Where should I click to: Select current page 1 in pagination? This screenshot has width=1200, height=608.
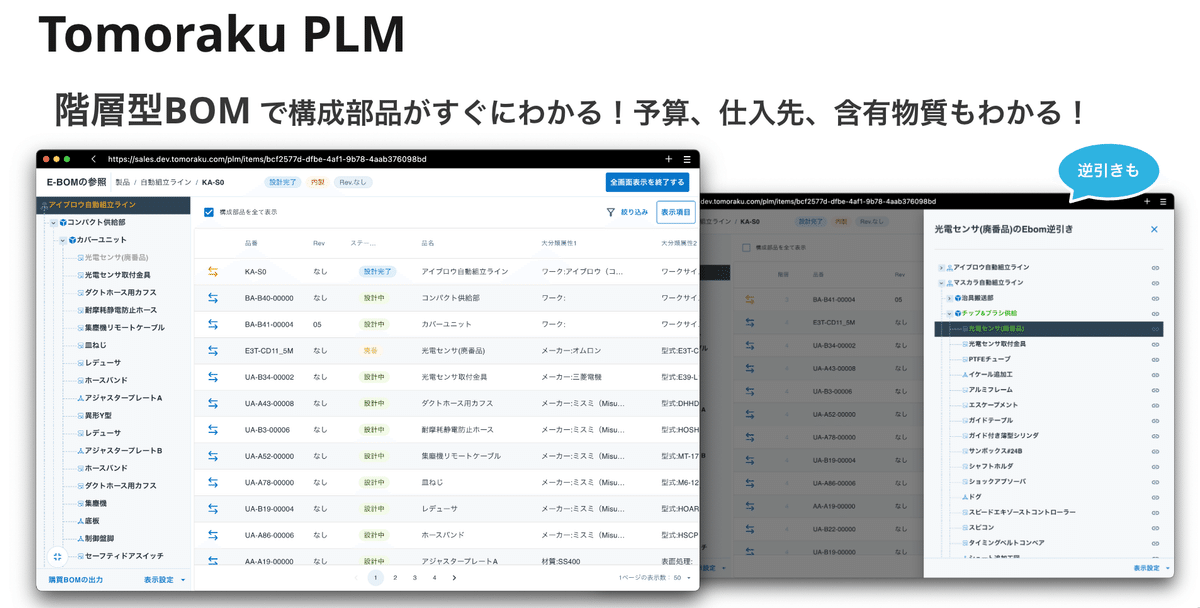375,578
